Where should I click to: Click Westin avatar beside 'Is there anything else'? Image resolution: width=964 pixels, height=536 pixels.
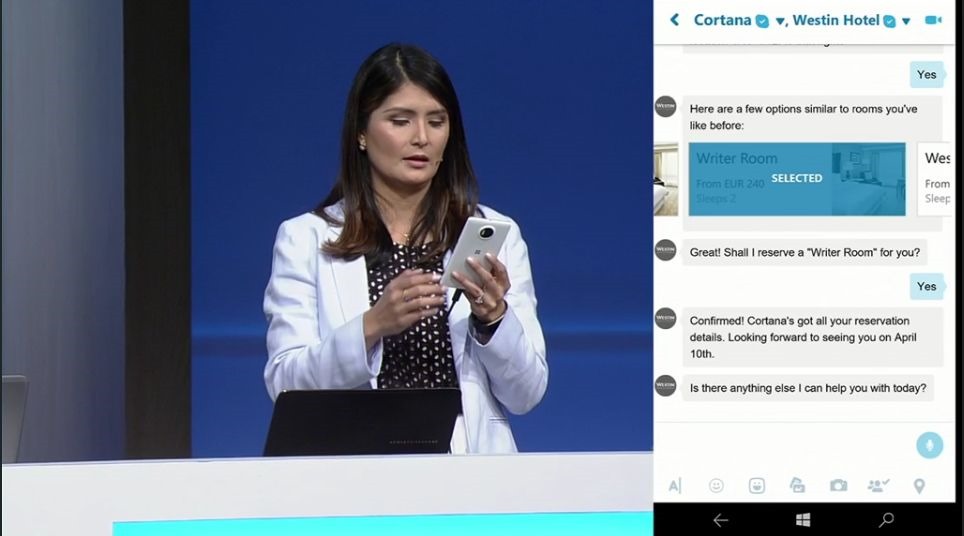[x=666, y=385]
